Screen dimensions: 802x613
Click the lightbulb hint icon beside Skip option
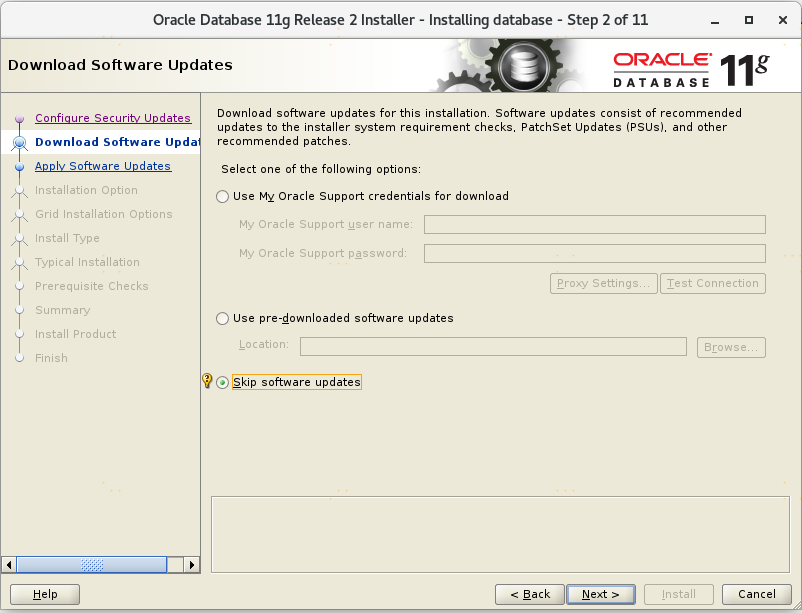coord(207,381)
